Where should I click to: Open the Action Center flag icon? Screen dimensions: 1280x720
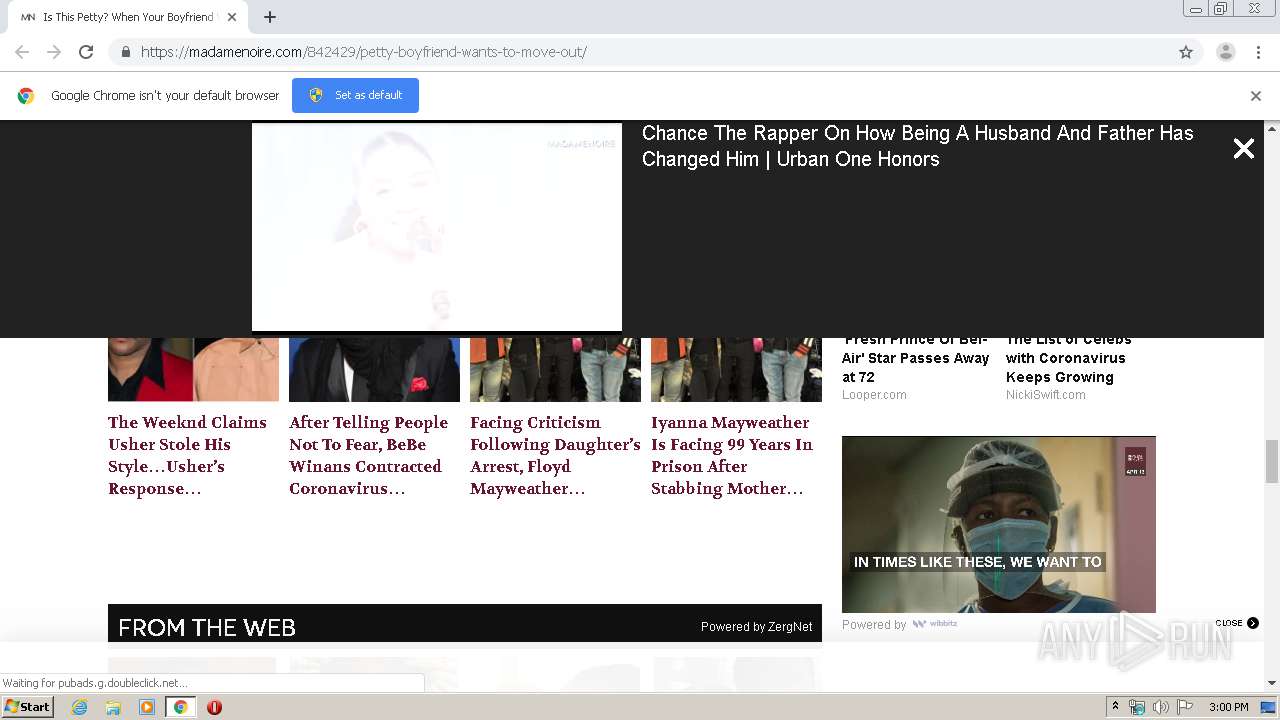tap(1185, 707)
